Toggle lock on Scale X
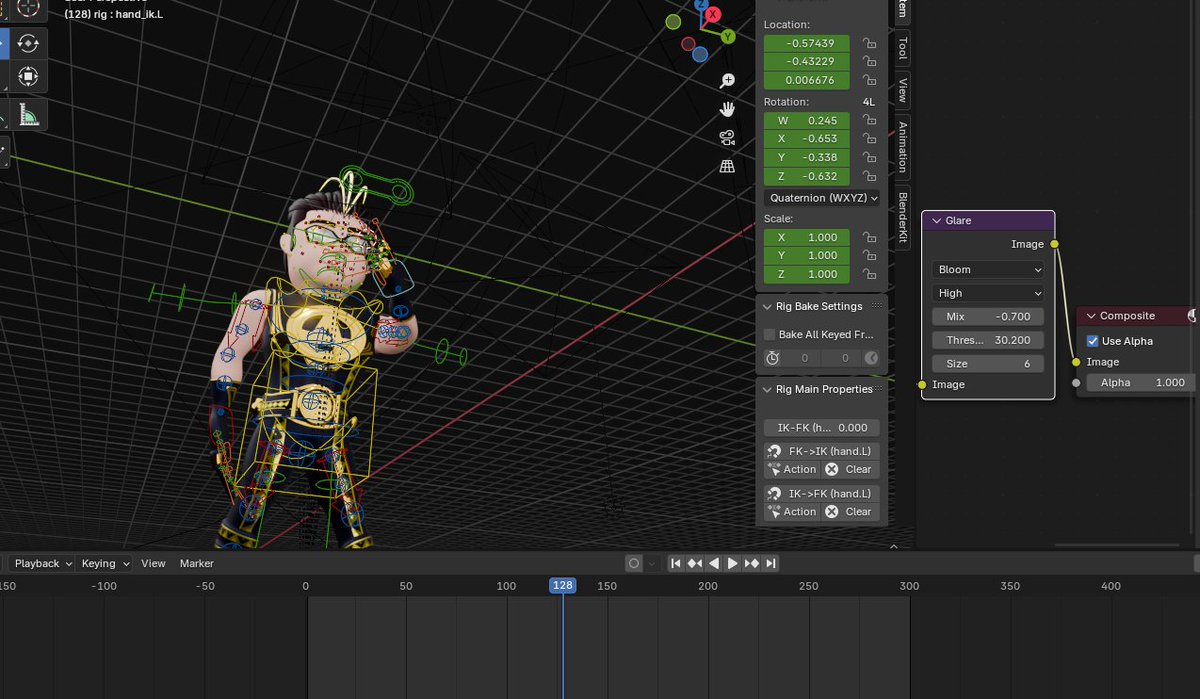 point(870,237)
